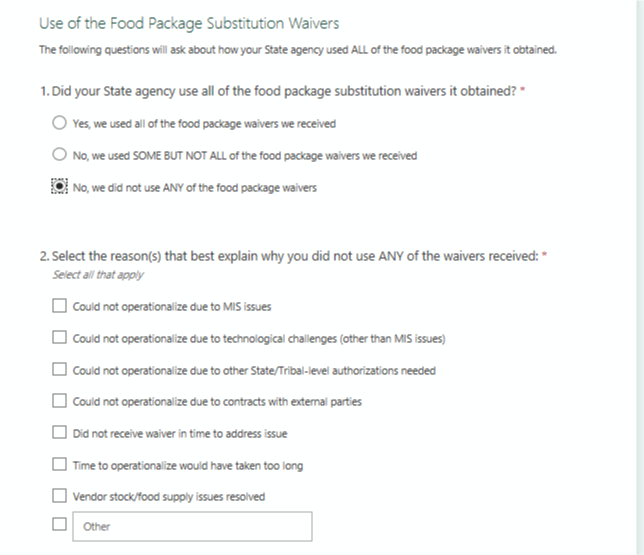The width and height of the screenshot is (644, 555).
Task: Tick 'Vendor stock/food supply issues resolved' checkbox
Action: point(60,496)
